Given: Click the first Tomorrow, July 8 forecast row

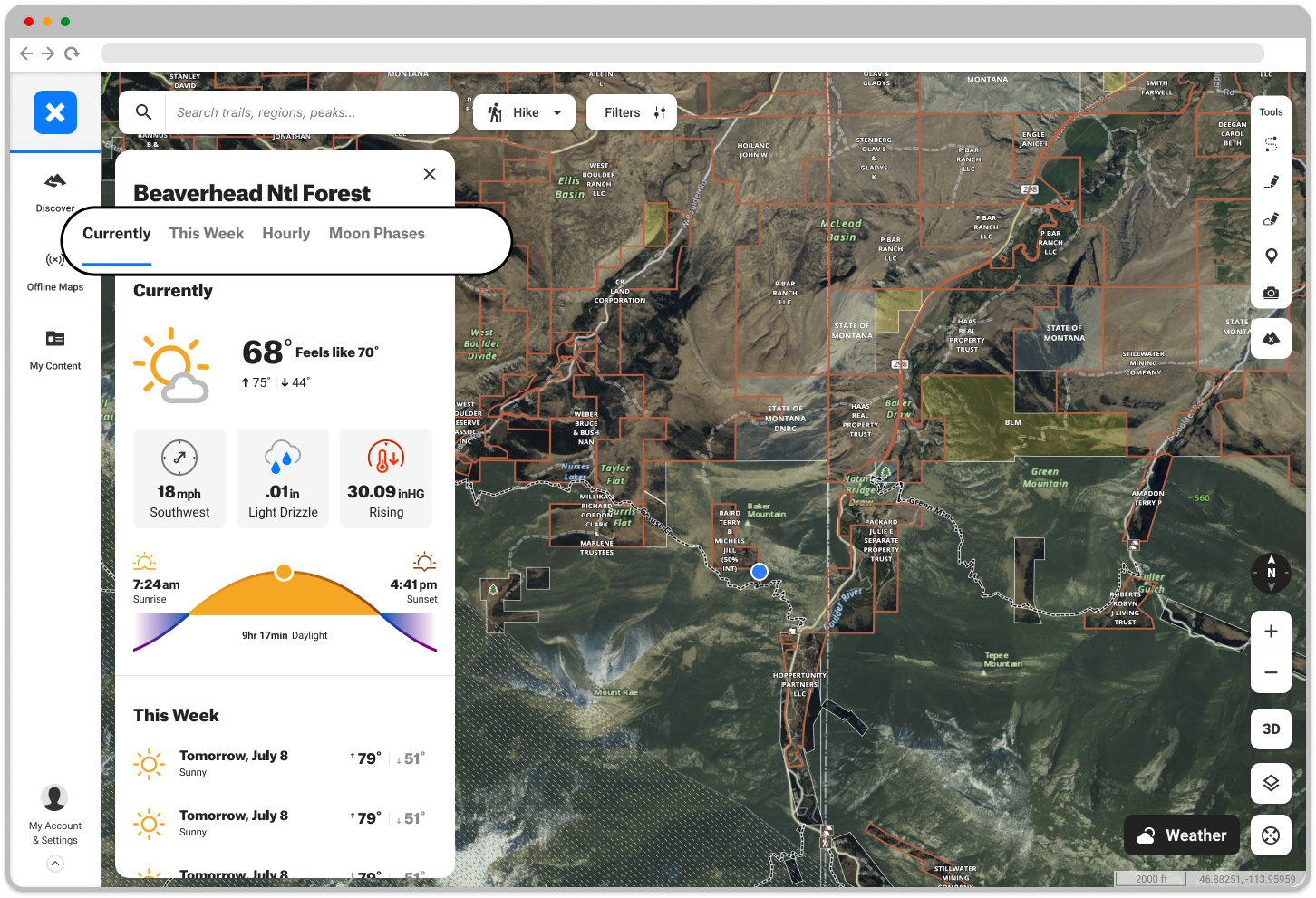Looking at the screenshot, I should pyautogui.click(x=285, y=763).
